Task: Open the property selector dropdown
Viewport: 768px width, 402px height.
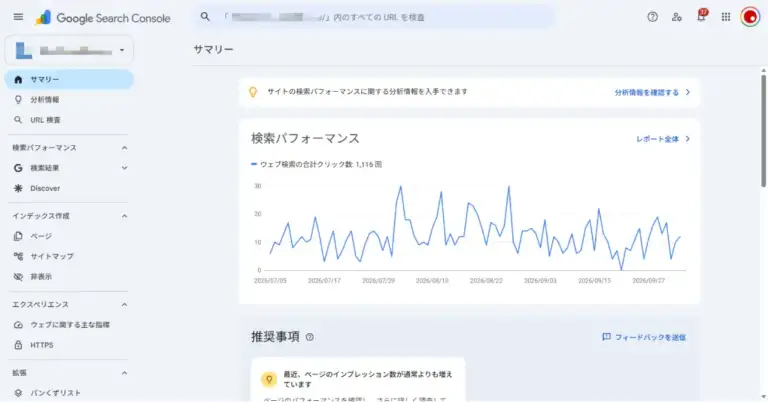Action: tap(69, 50)
